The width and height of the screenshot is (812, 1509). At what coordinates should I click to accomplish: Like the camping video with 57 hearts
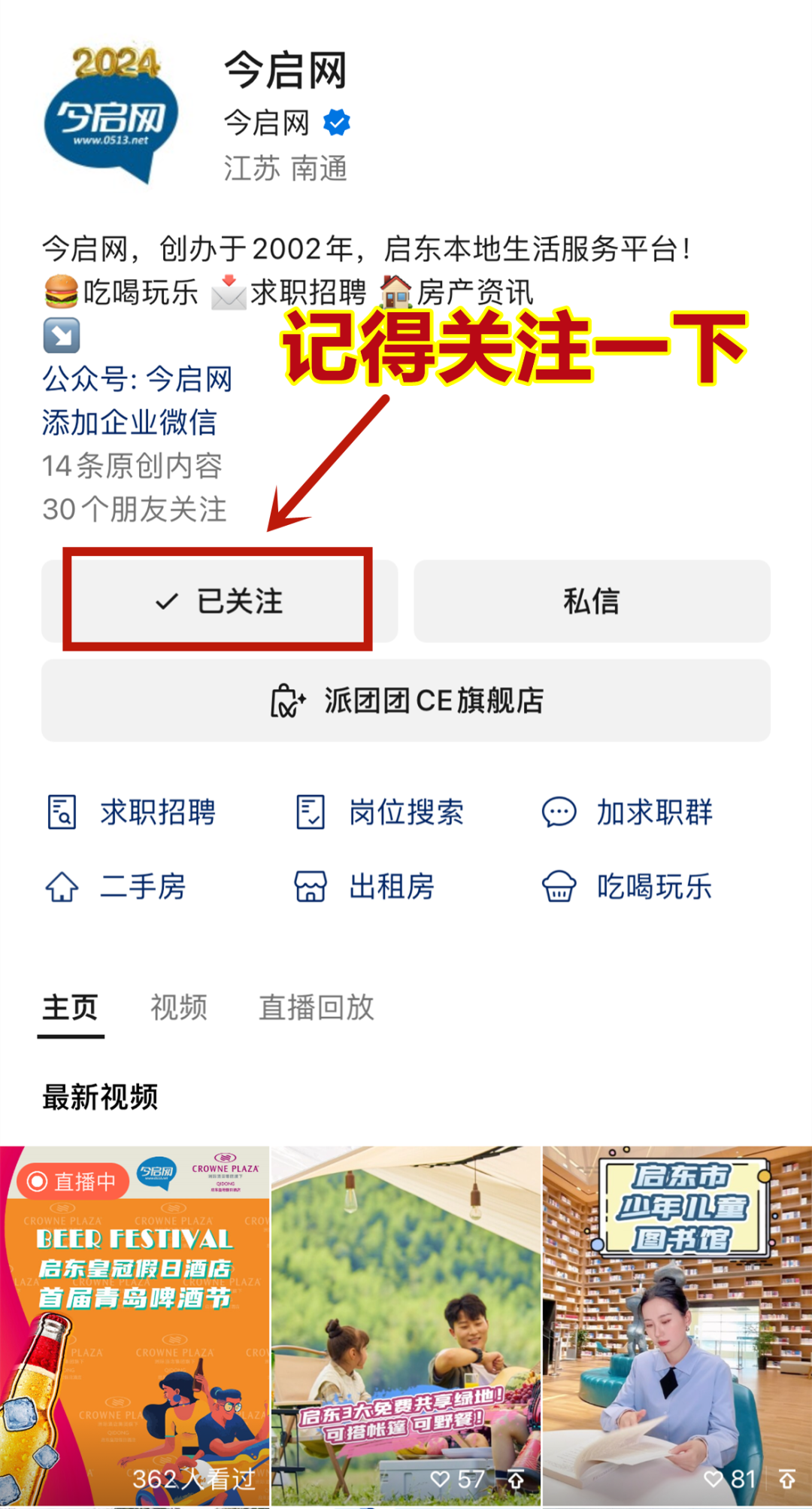pyautogui.click(x=440, y=1480)
